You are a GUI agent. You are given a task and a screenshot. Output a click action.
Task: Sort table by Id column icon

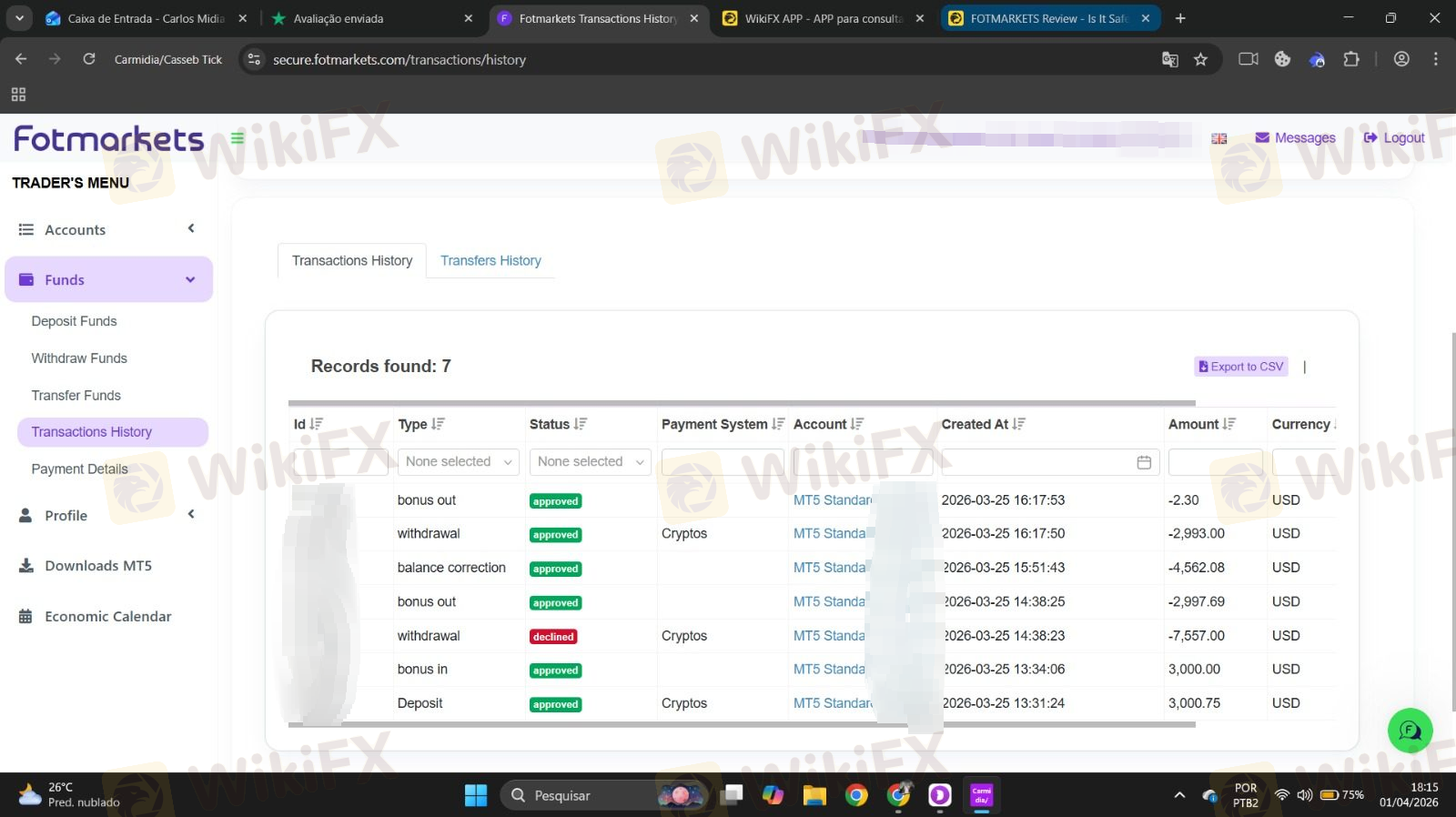coord(316,424)
